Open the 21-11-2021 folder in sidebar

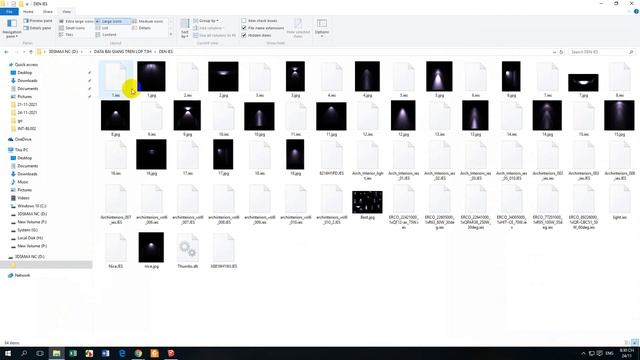(27, 105)
